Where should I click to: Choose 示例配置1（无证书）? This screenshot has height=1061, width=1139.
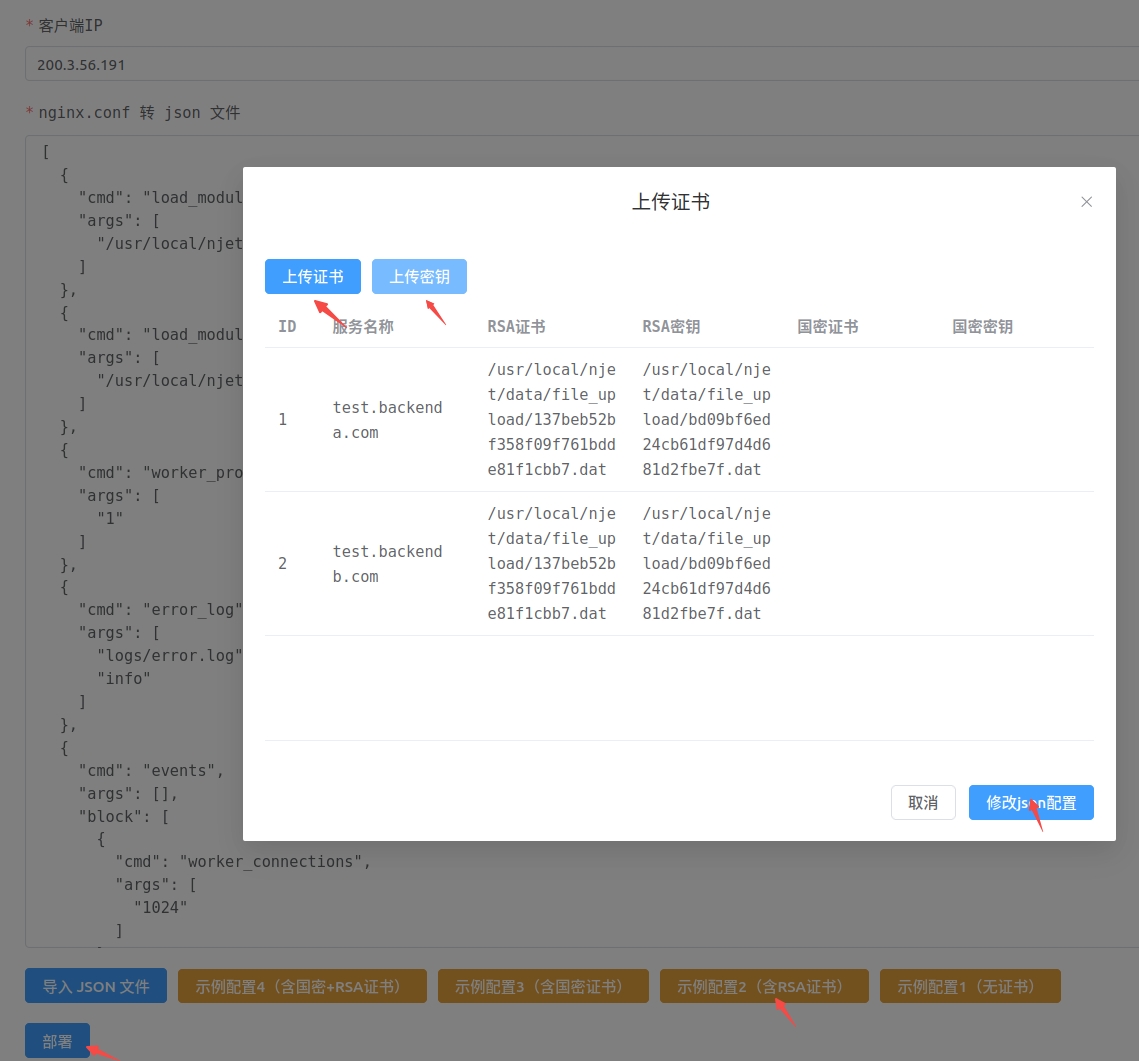(969, 986)
